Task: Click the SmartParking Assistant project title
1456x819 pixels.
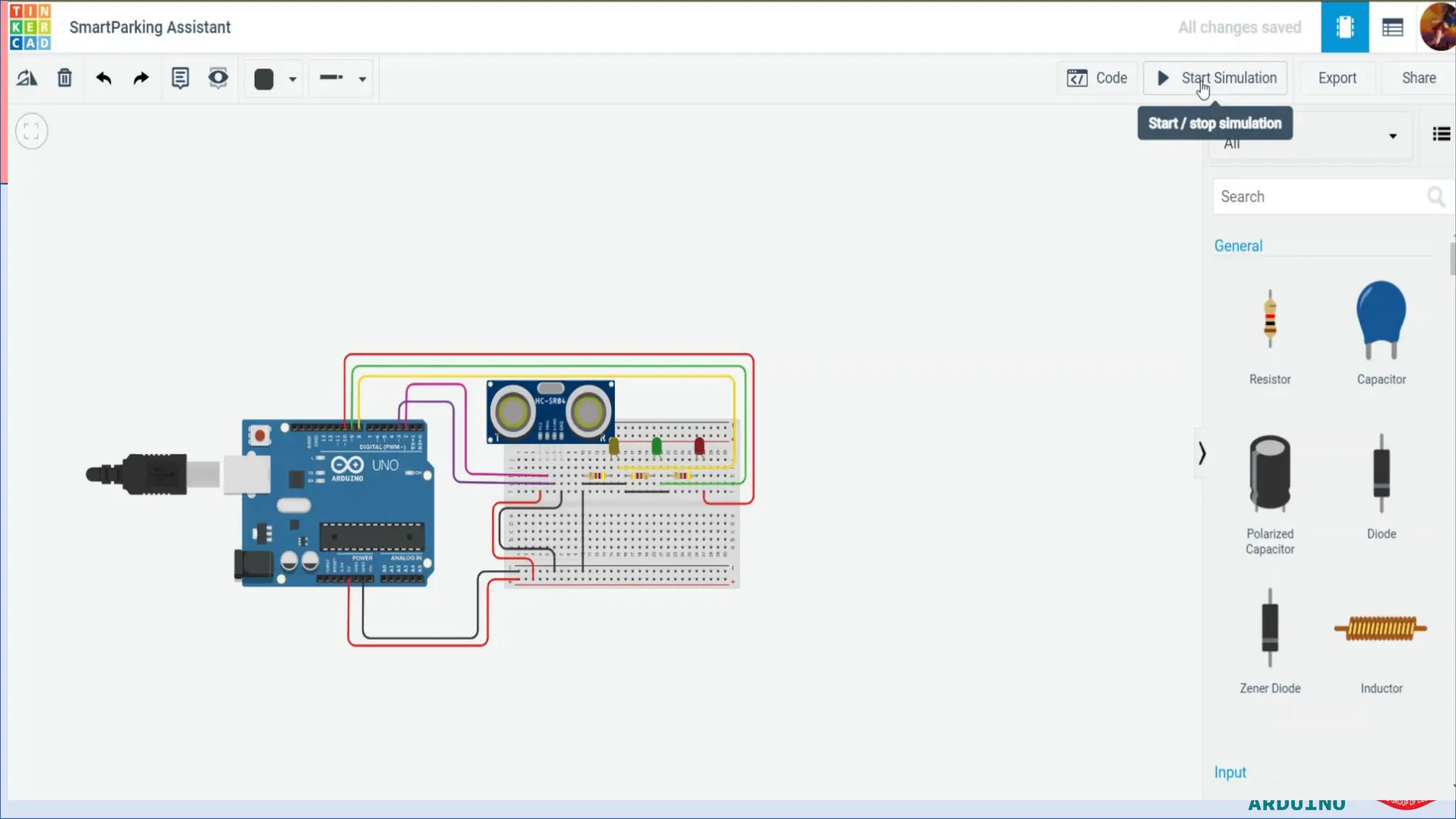Action: [150, 27]
